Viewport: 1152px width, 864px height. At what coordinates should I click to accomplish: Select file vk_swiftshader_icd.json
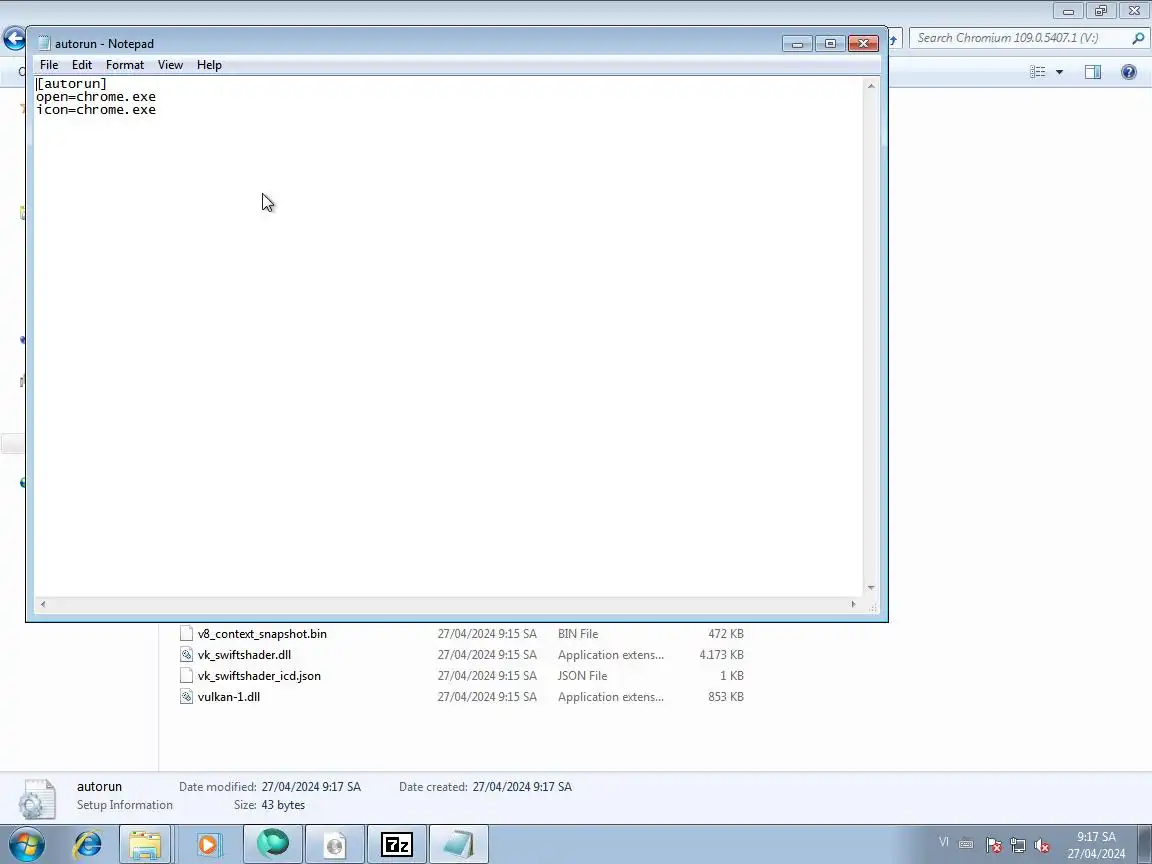[259, 676]
